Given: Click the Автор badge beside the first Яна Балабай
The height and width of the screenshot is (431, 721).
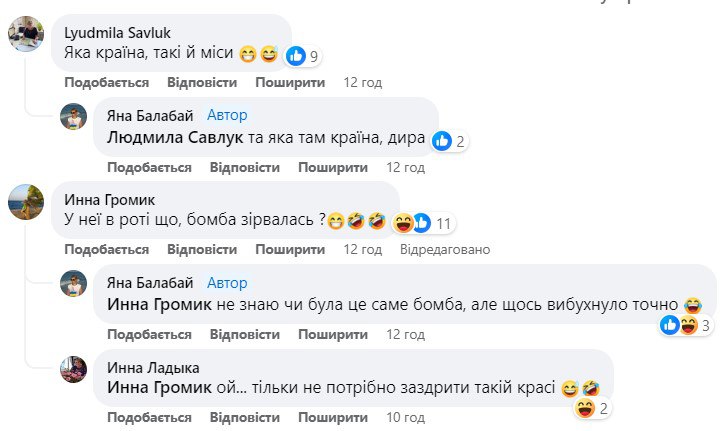Looking at the screenshot, I should pyautogui.click(x=227, y=115).
